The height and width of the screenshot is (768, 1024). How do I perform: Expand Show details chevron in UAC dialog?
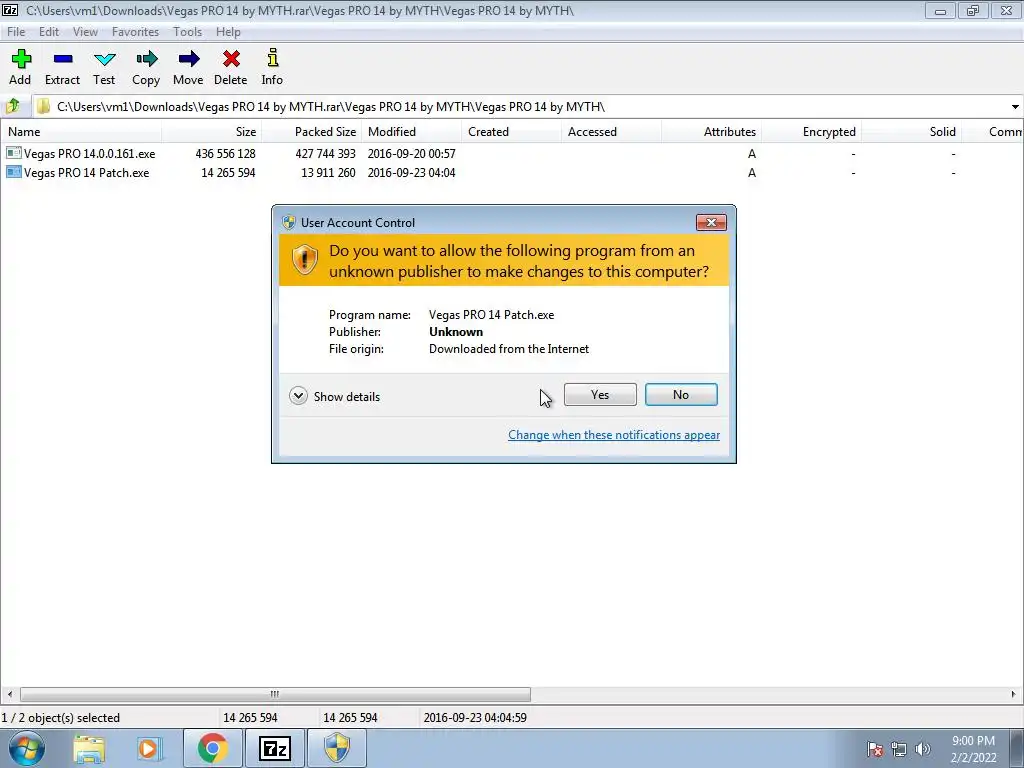298,396
